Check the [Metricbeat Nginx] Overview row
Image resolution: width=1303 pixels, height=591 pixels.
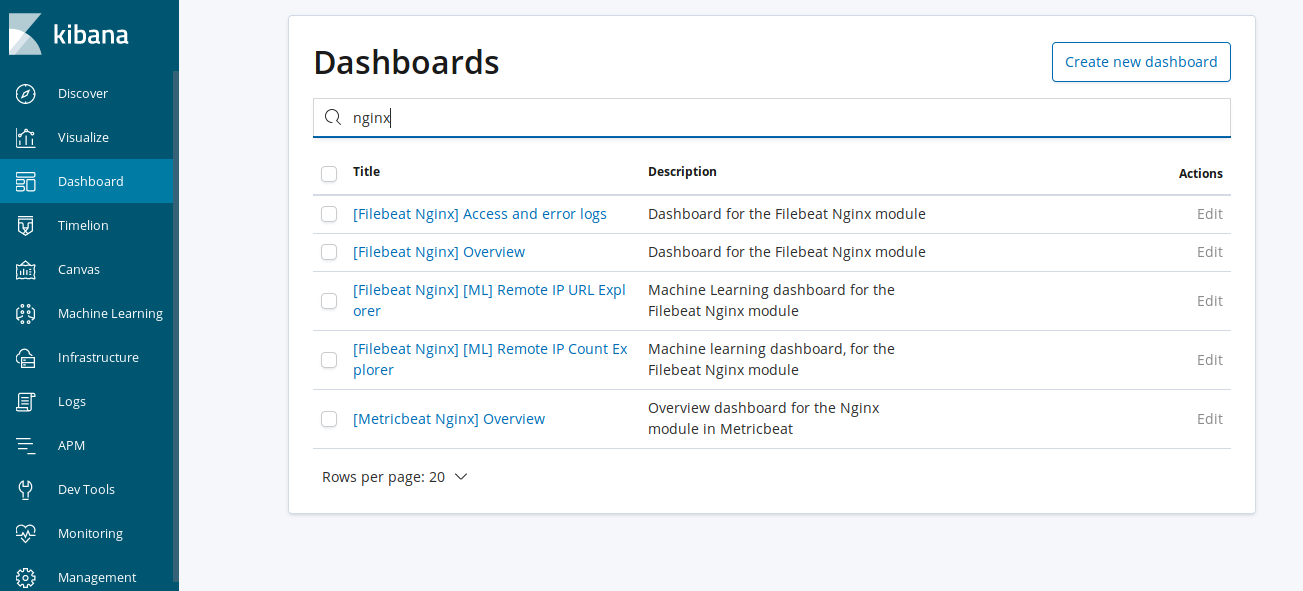(x=329, y=419)
